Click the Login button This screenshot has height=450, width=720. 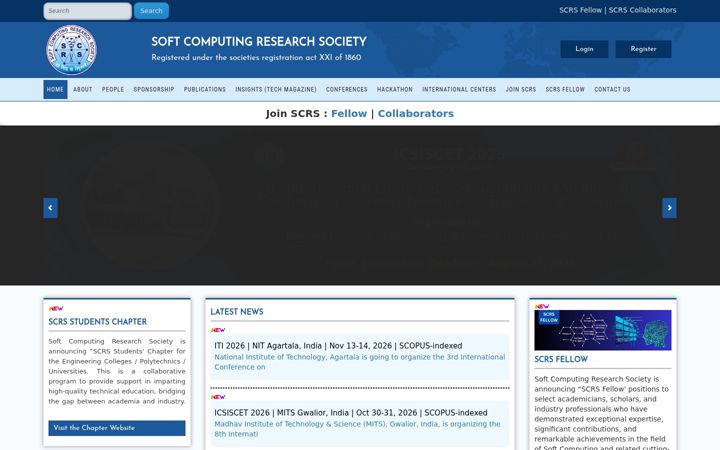(584, 49)
